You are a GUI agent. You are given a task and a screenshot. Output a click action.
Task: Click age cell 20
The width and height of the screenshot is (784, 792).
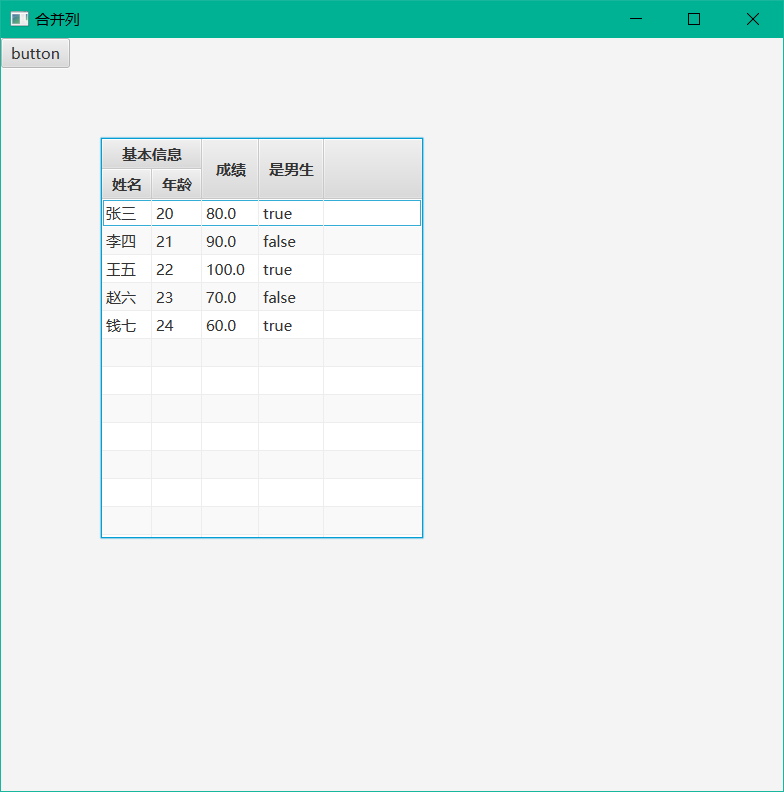pos(176,213)
